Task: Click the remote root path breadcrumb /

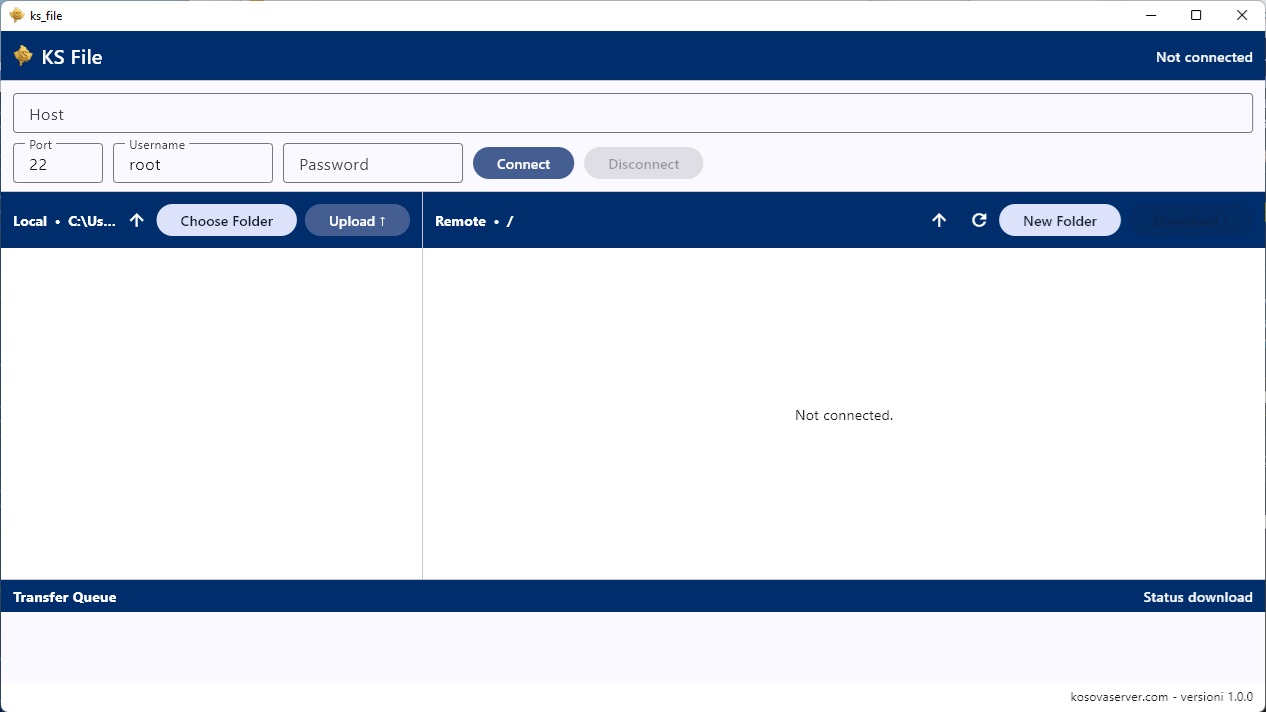Action: click(510, 221)
